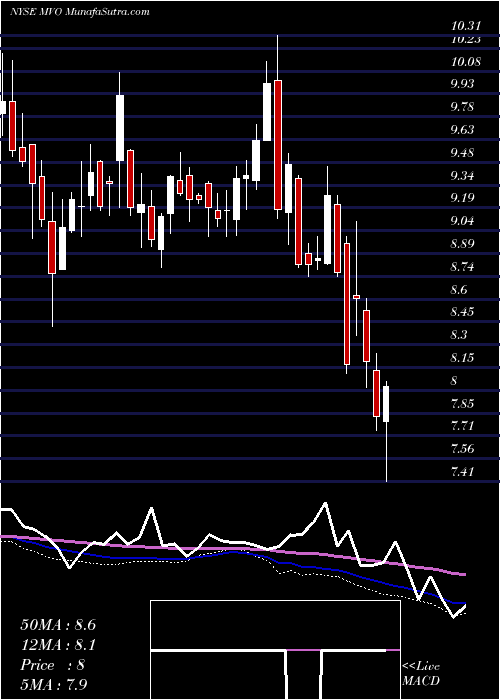
Task: Click the 9.04 price axis label
Action: [x=464, y=221]
